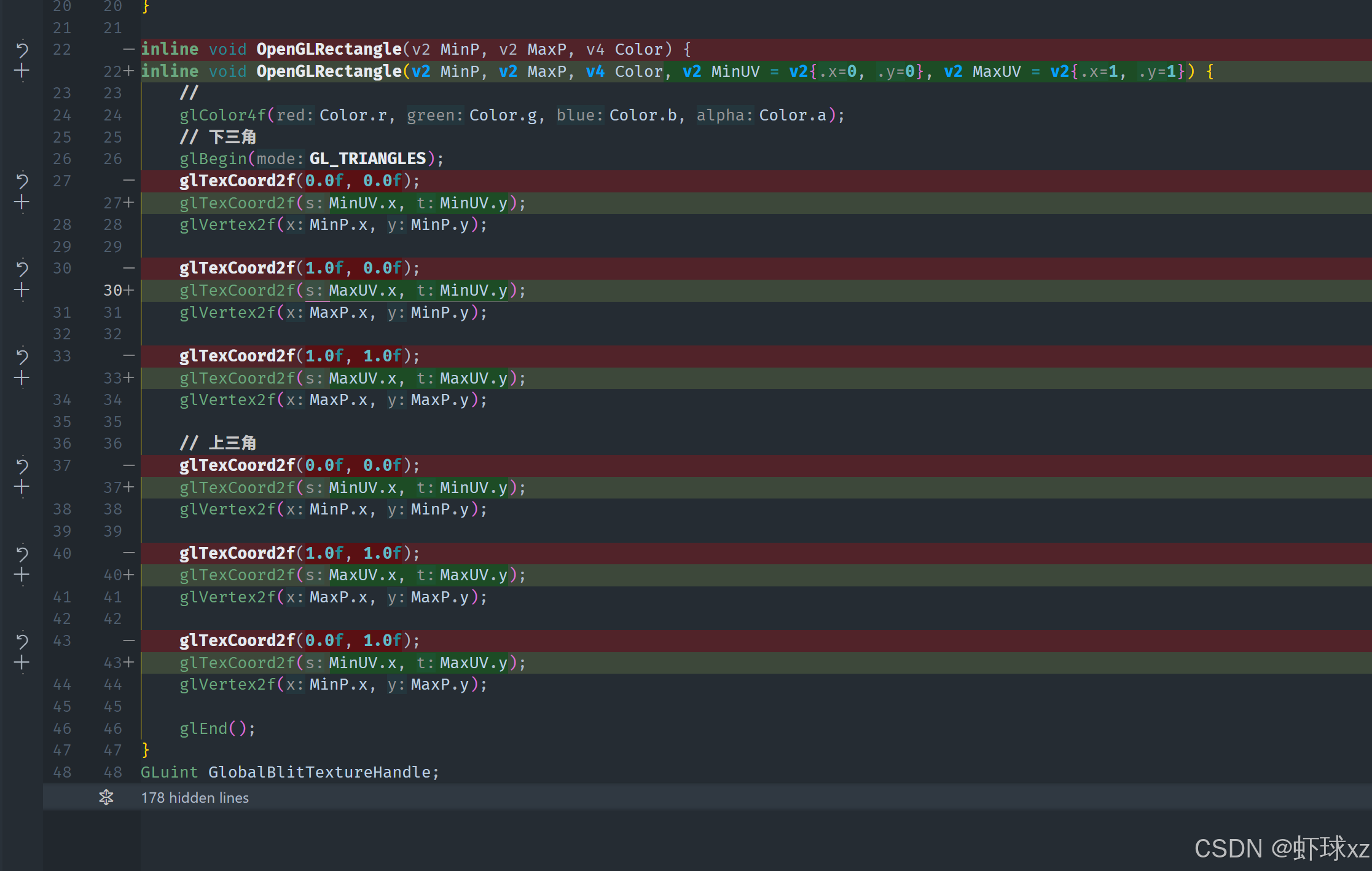The height and width of the screenshot is (871, 1372).
Task: Click plus icon beside added line 30
Action: point(22,290)
